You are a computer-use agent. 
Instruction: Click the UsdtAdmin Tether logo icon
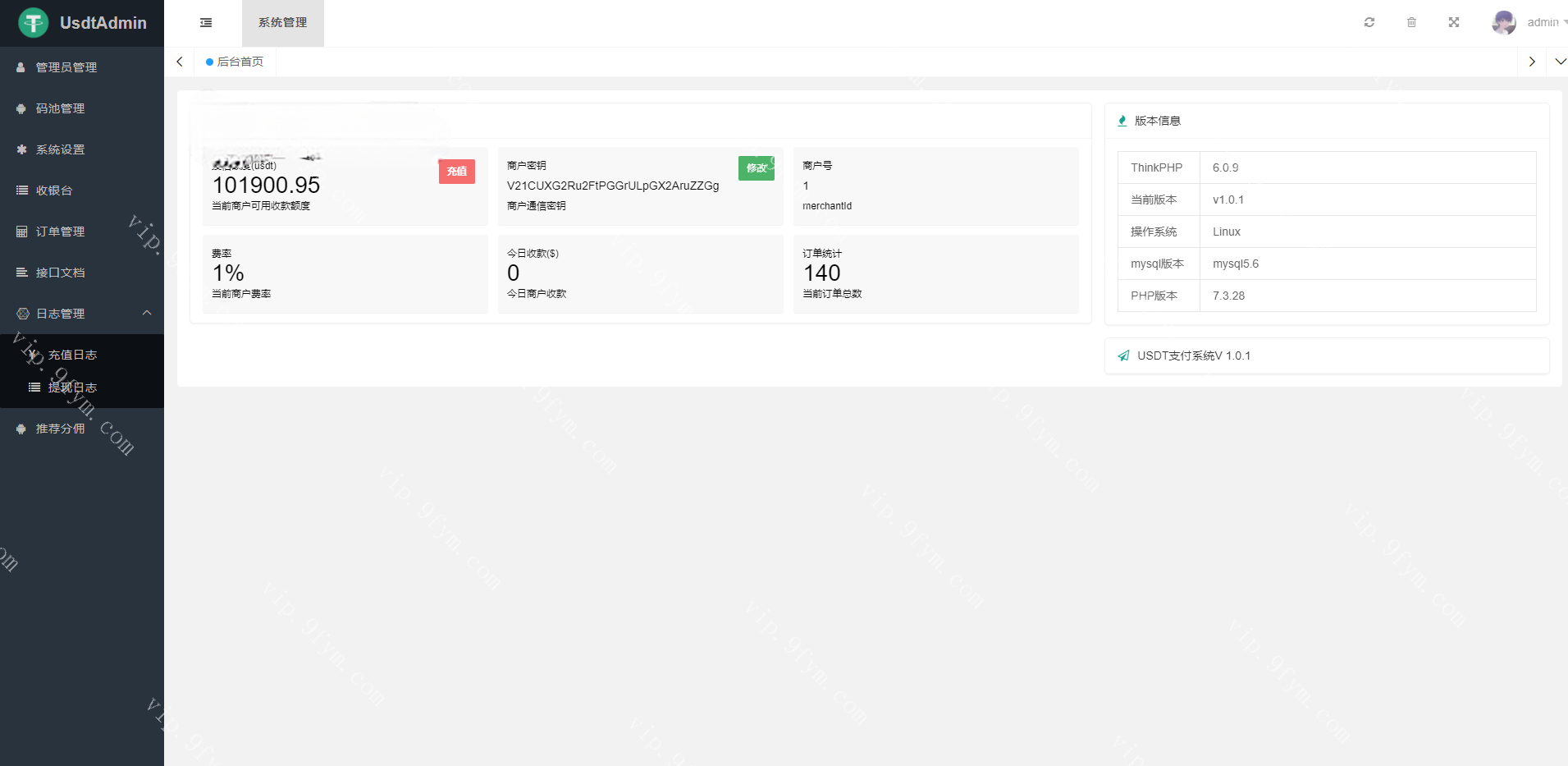pos(34,23)
